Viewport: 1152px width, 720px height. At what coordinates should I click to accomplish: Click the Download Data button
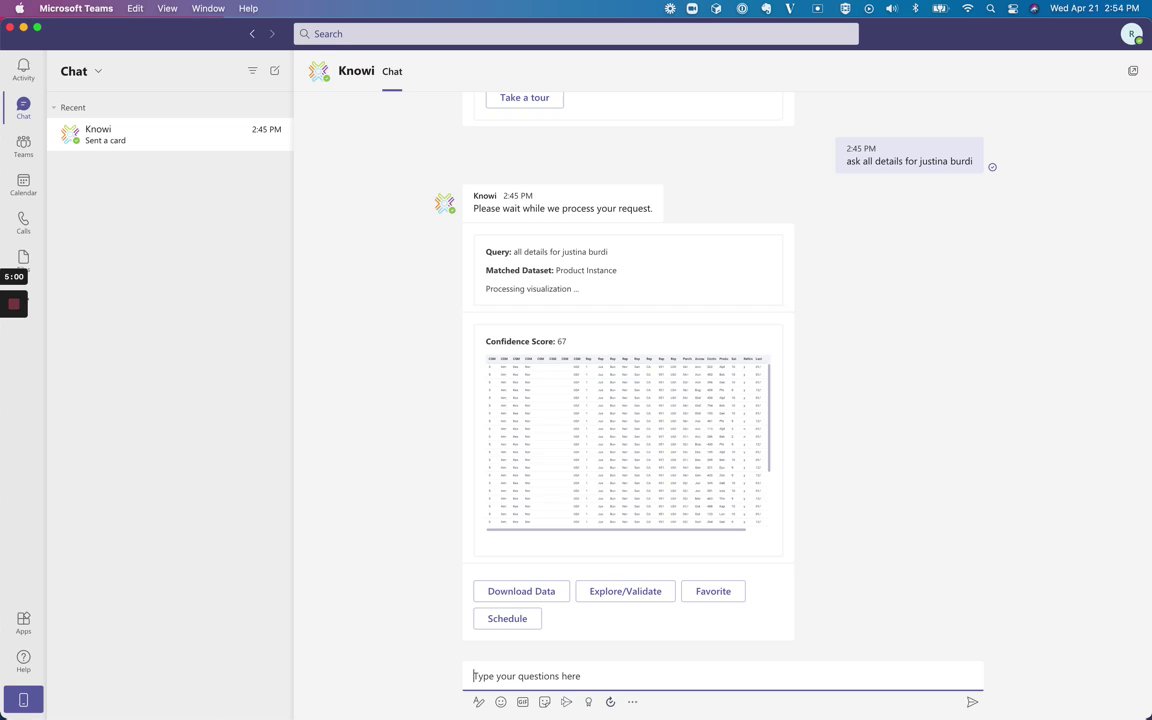pyautogui.click(x=522, y=591)
